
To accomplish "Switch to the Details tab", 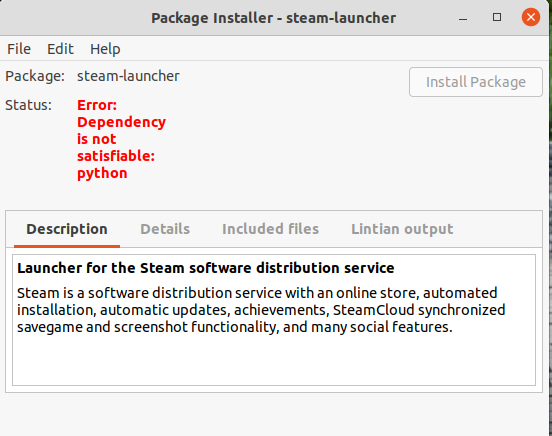I will click(165, 229).
